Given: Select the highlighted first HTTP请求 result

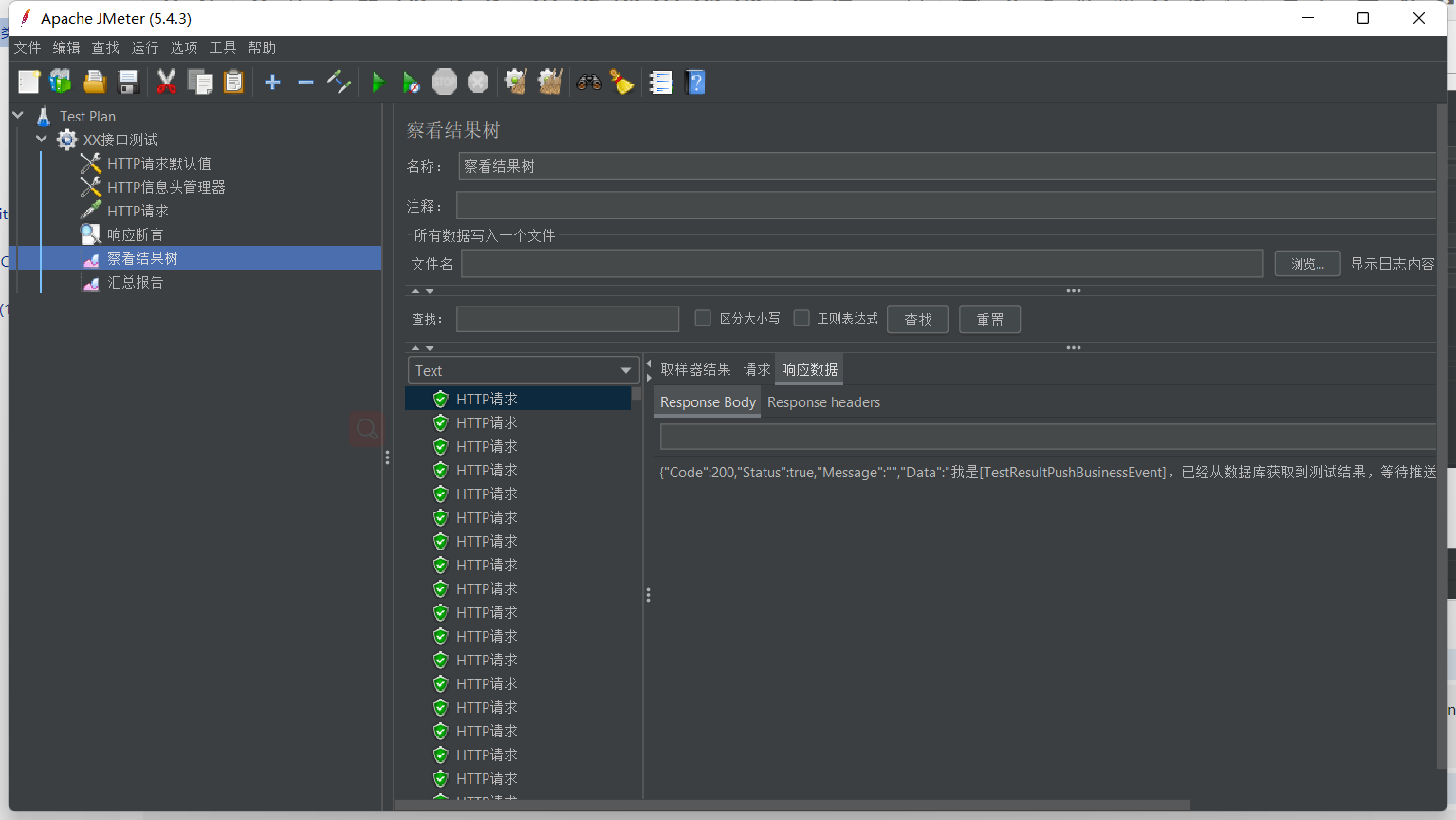Looking at the screenshot, I should point(518,399).
